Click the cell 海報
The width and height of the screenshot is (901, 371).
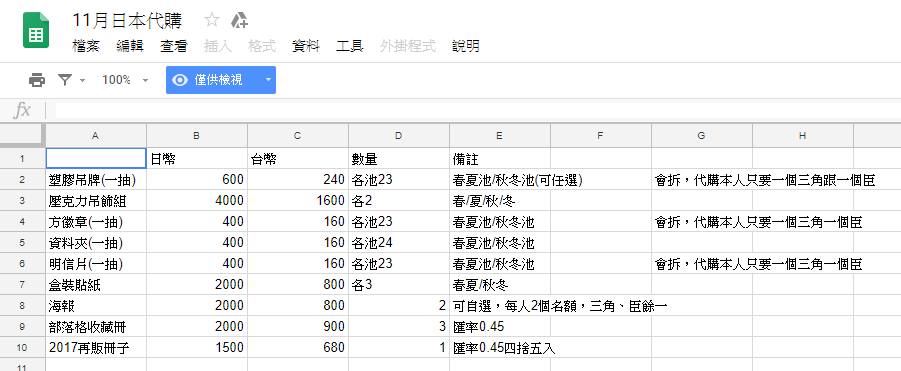95,306
